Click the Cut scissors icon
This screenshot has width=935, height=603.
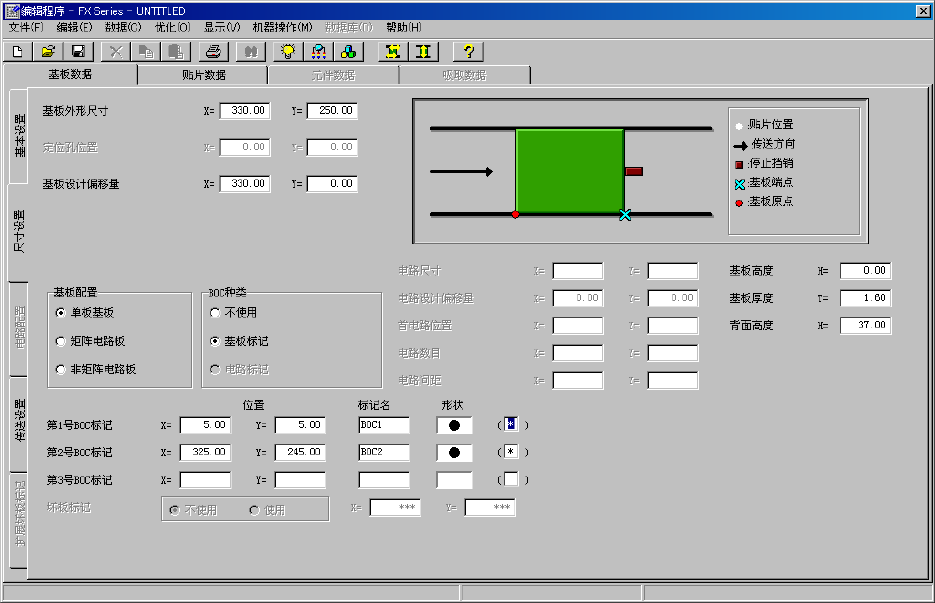116,52
